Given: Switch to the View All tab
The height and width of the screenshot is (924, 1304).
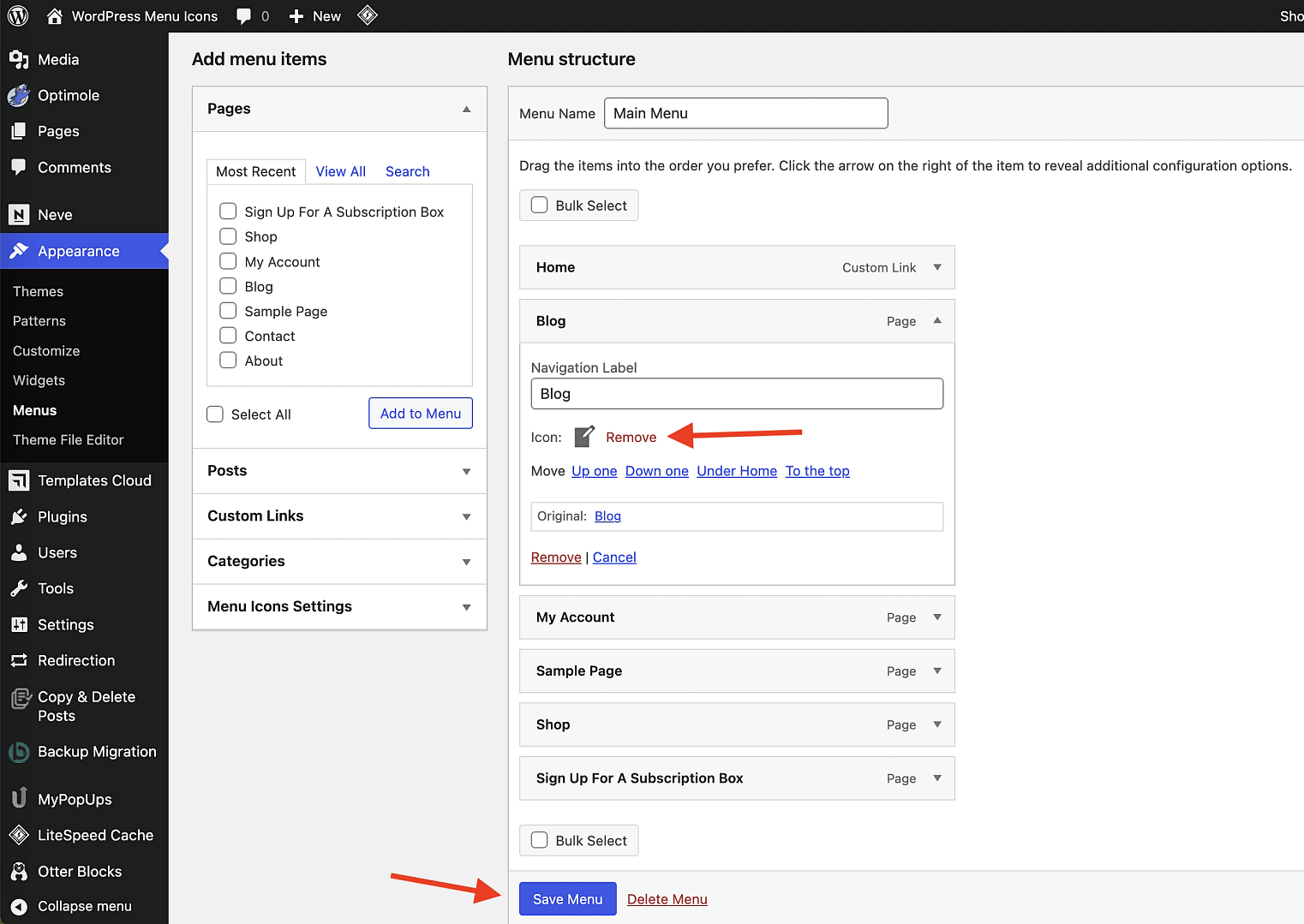Looking at the screenshot, I should pyautogui.click(x=340, y=171).
